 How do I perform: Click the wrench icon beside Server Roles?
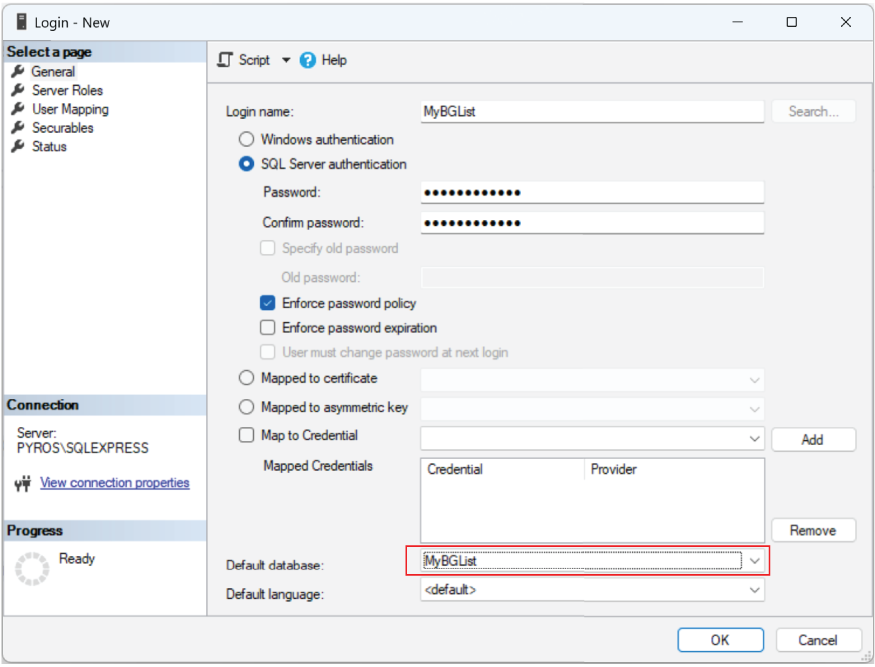(18, 90)
